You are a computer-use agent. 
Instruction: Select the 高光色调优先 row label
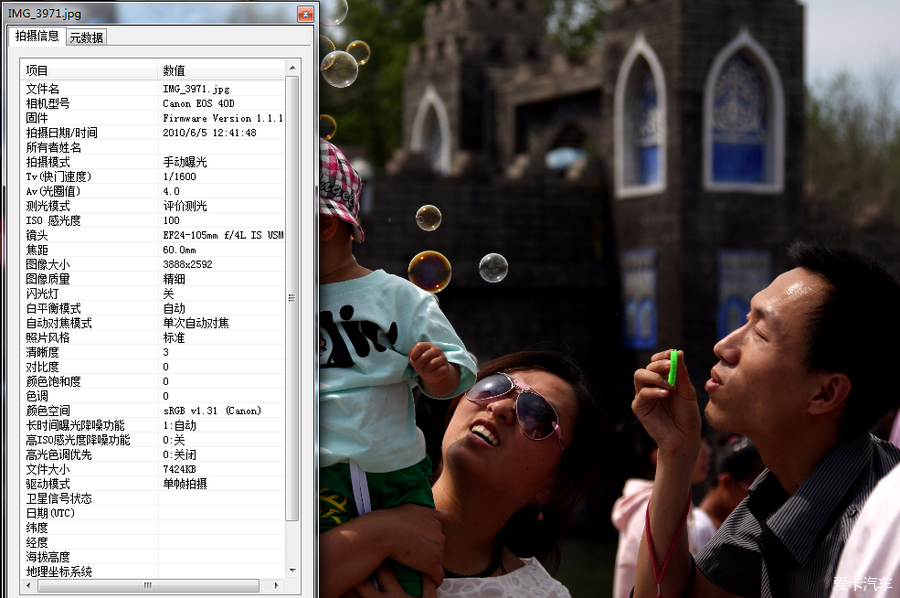pos(59,455)
